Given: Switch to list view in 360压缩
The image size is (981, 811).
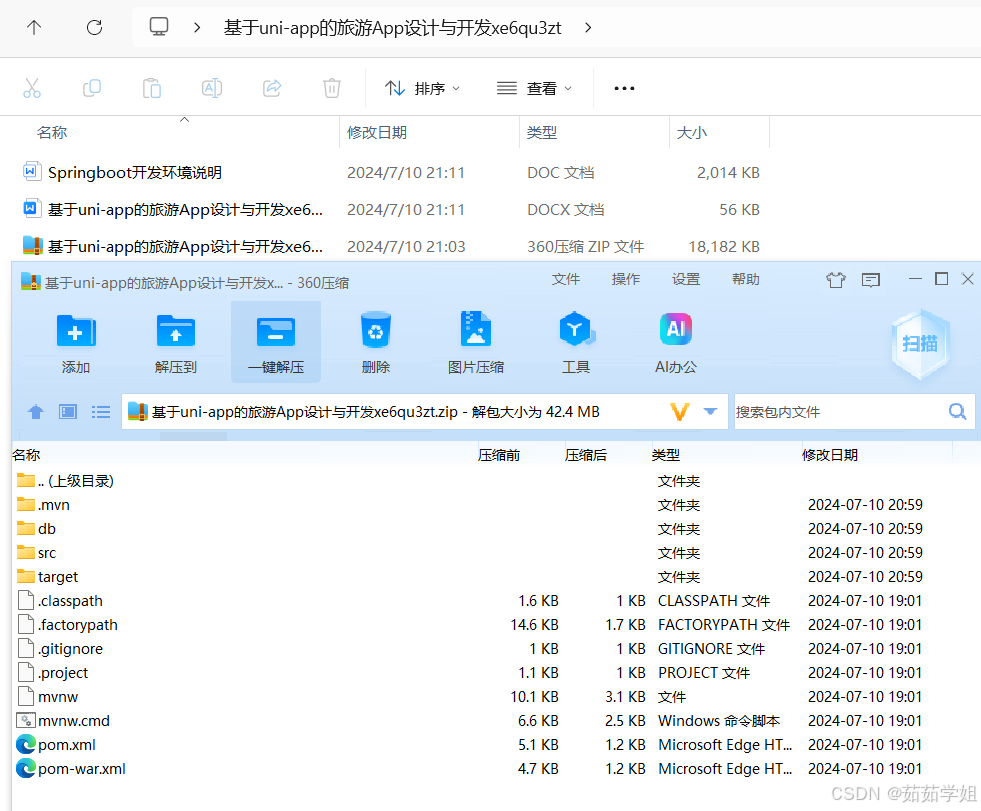Looking at the screenshot, I should pyautogui.click(x=99, y=411).
